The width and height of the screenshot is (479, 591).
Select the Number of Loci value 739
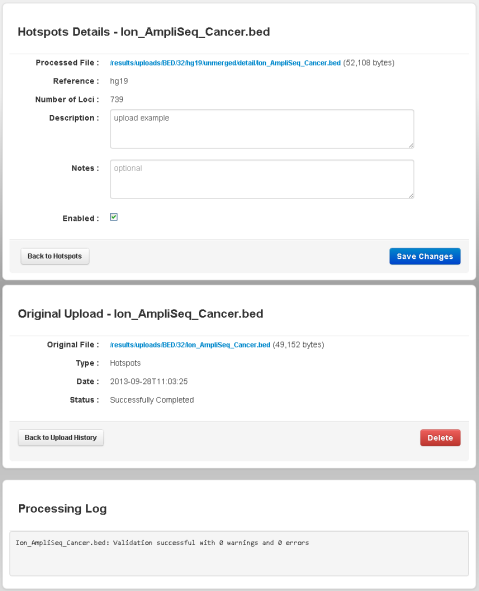pos(116,100)
